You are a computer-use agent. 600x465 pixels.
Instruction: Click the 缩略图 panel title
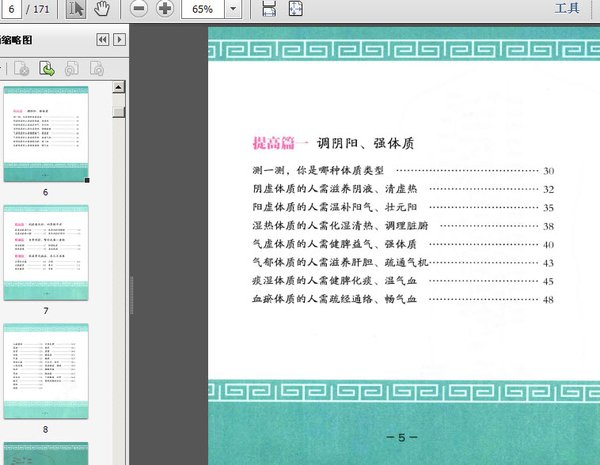click(x=16, y=40)
